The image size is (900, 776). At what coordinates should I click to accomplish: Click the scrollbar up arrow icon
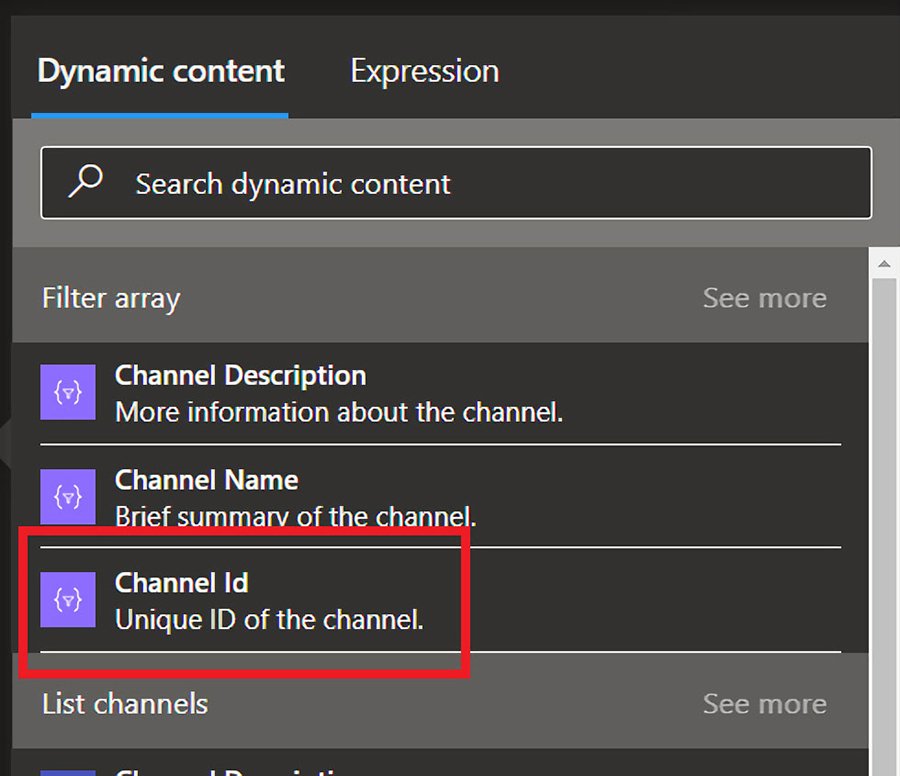coord(884,263)
